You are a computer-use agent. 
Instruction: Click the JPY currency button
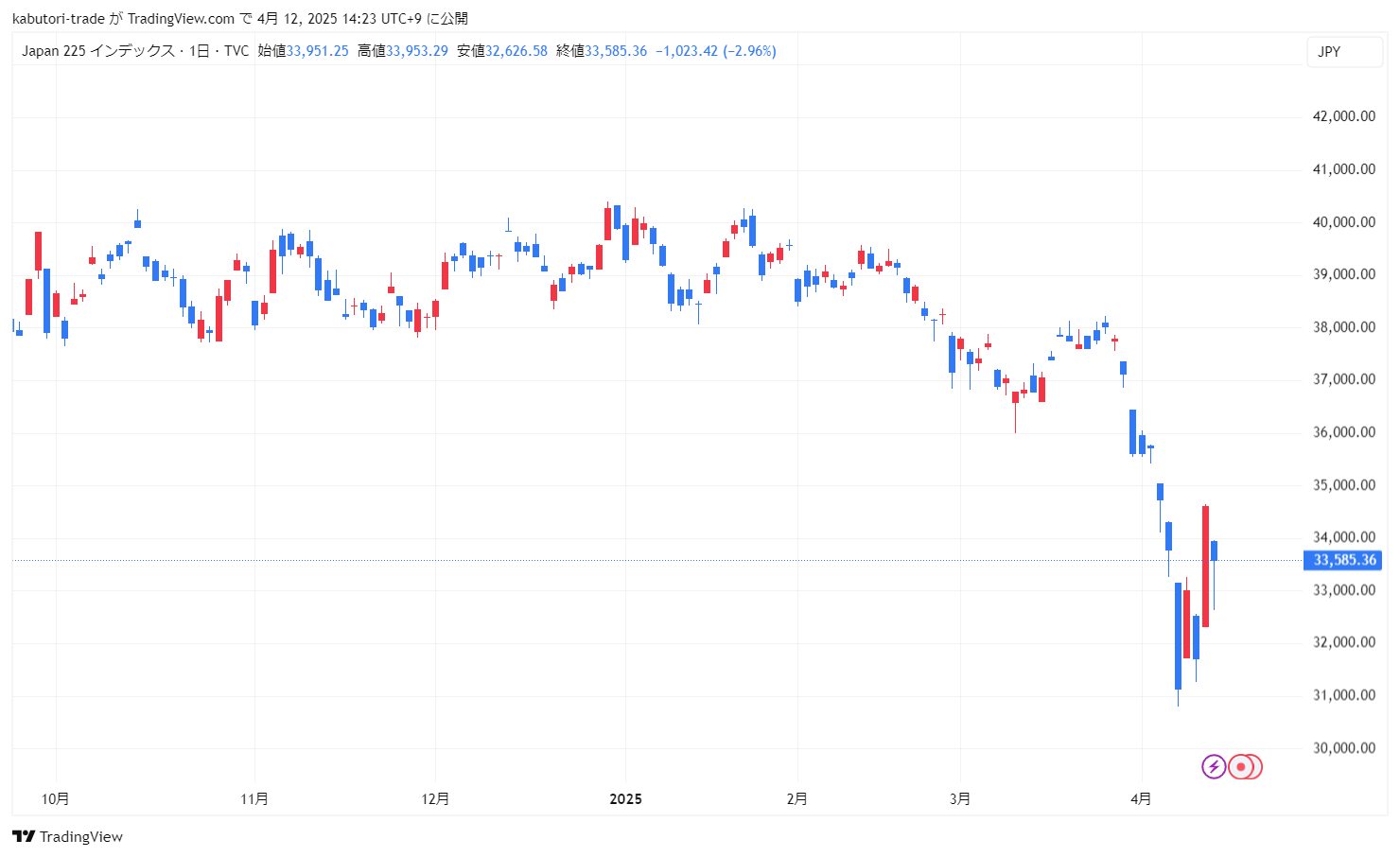1344,52
